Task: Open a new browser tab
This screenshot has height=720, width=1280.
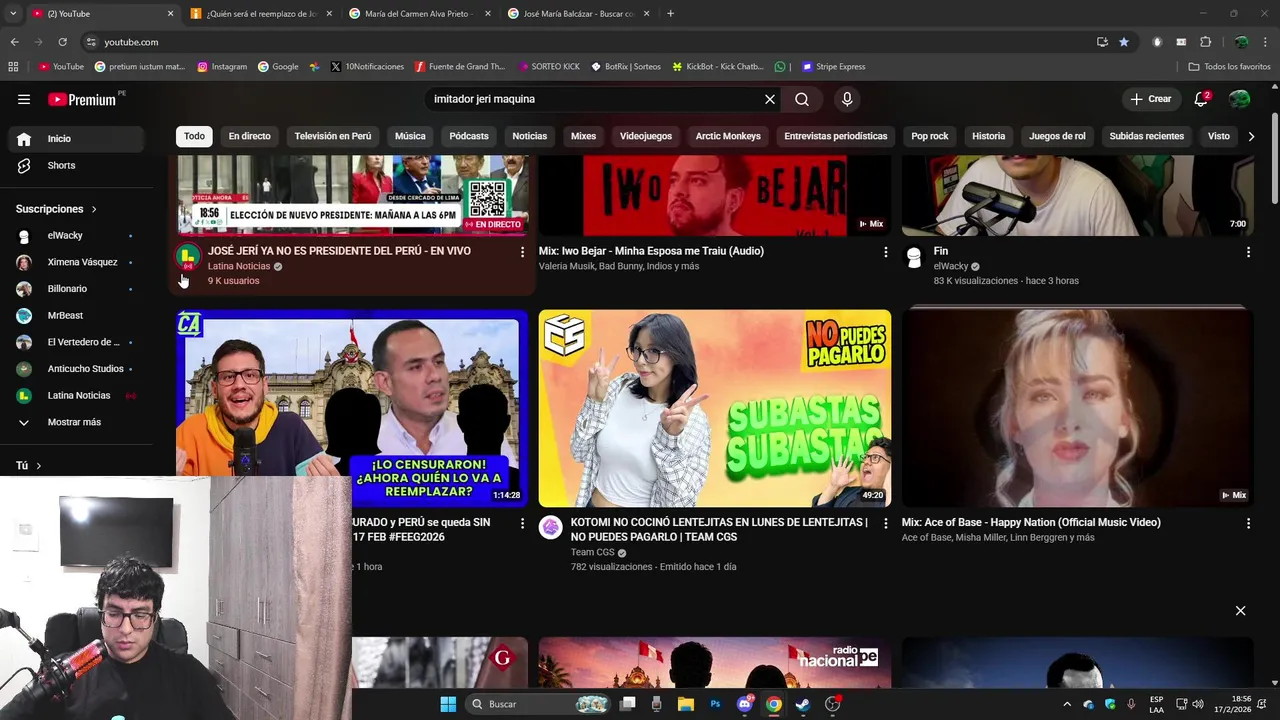Action: [x=670, y=14]
